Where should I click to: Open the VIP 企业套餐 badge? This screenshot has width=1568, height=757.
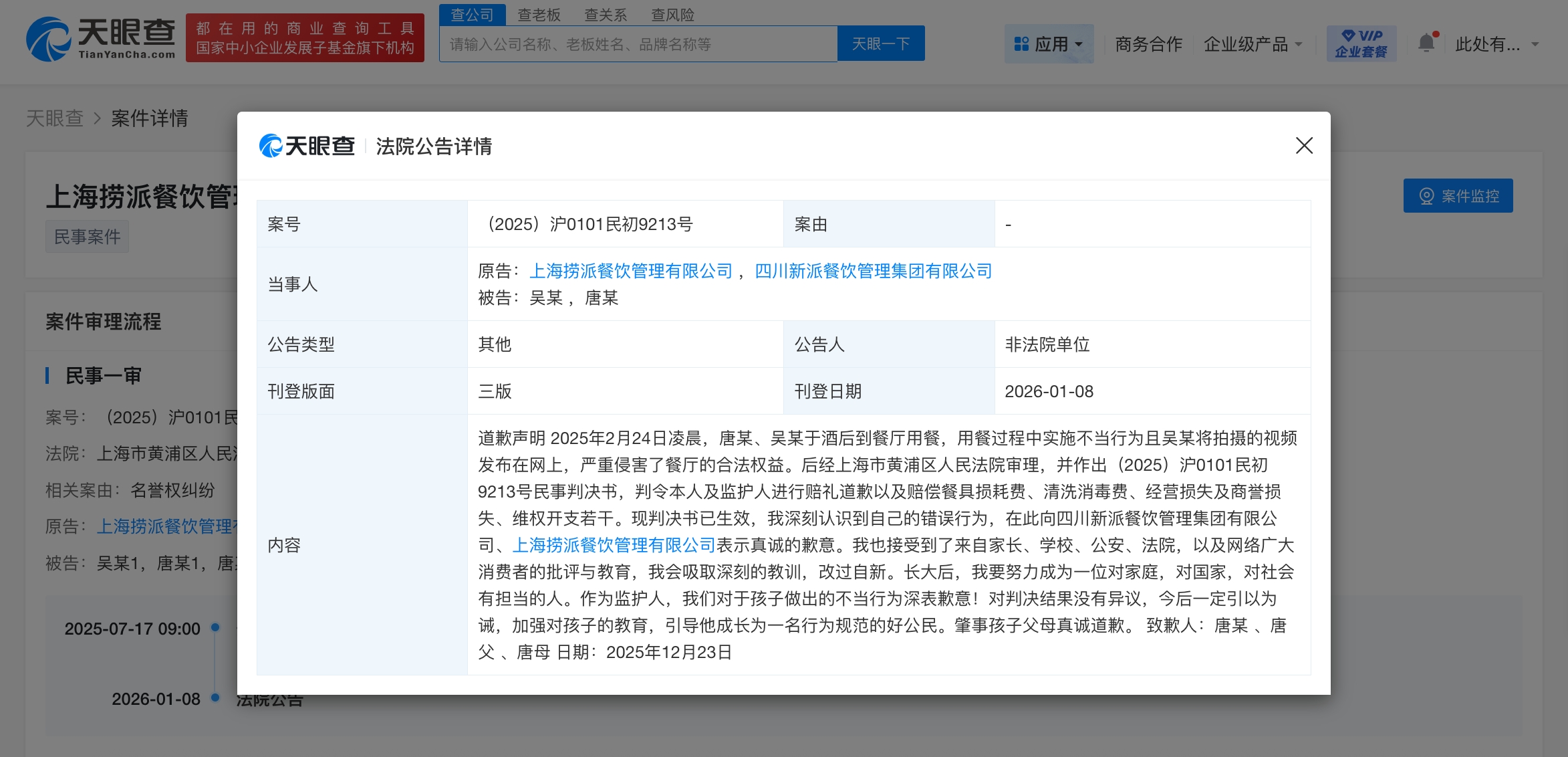click(x=1361, y=43)
